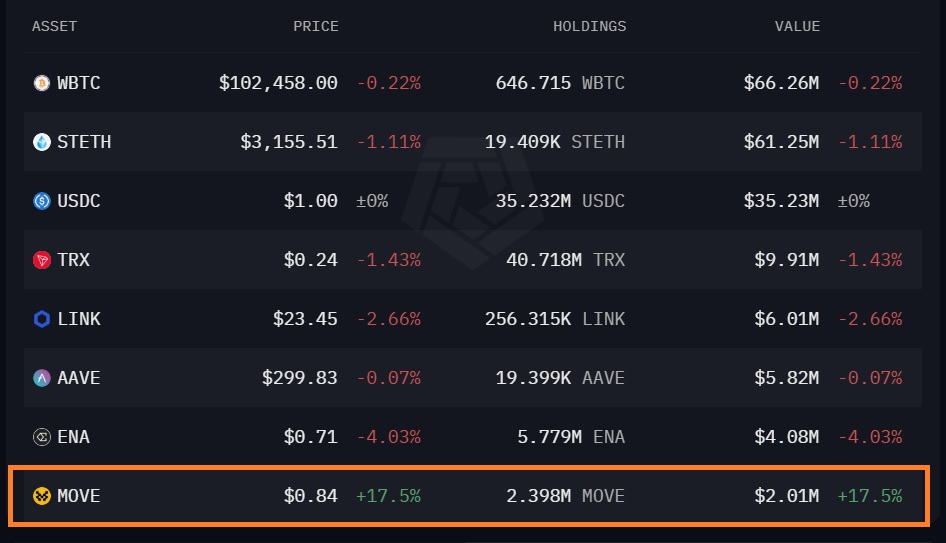Click the LINK value $6.01M
Viewport: 946px width, 543px height.
[786, 319]
